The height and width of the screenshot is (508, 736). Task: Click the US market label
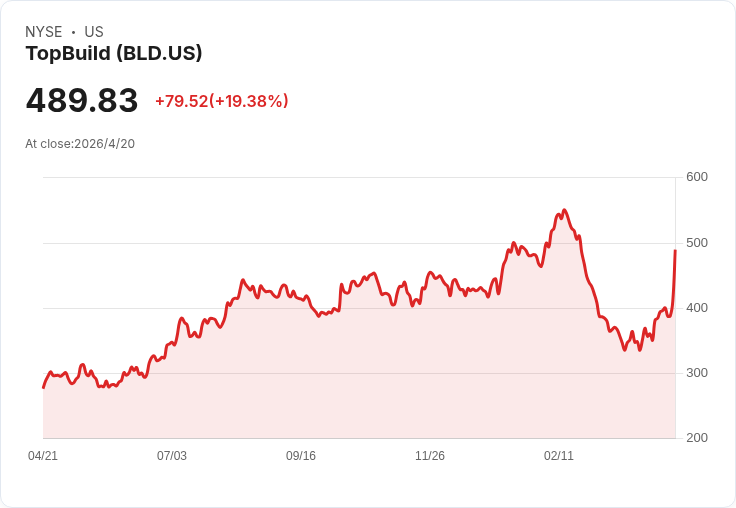[x=94, y=31]
